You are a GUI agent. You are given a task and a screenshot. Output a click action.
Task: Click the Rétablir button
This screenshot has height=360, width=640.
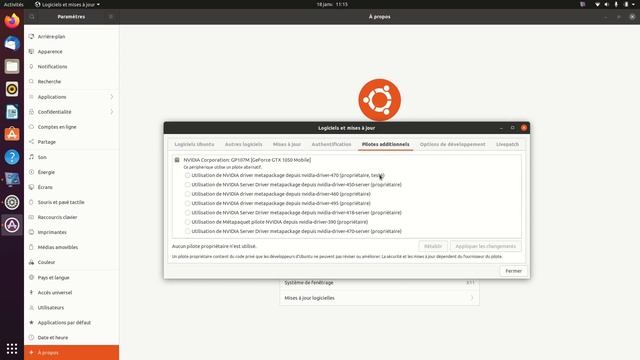[433, 247]
